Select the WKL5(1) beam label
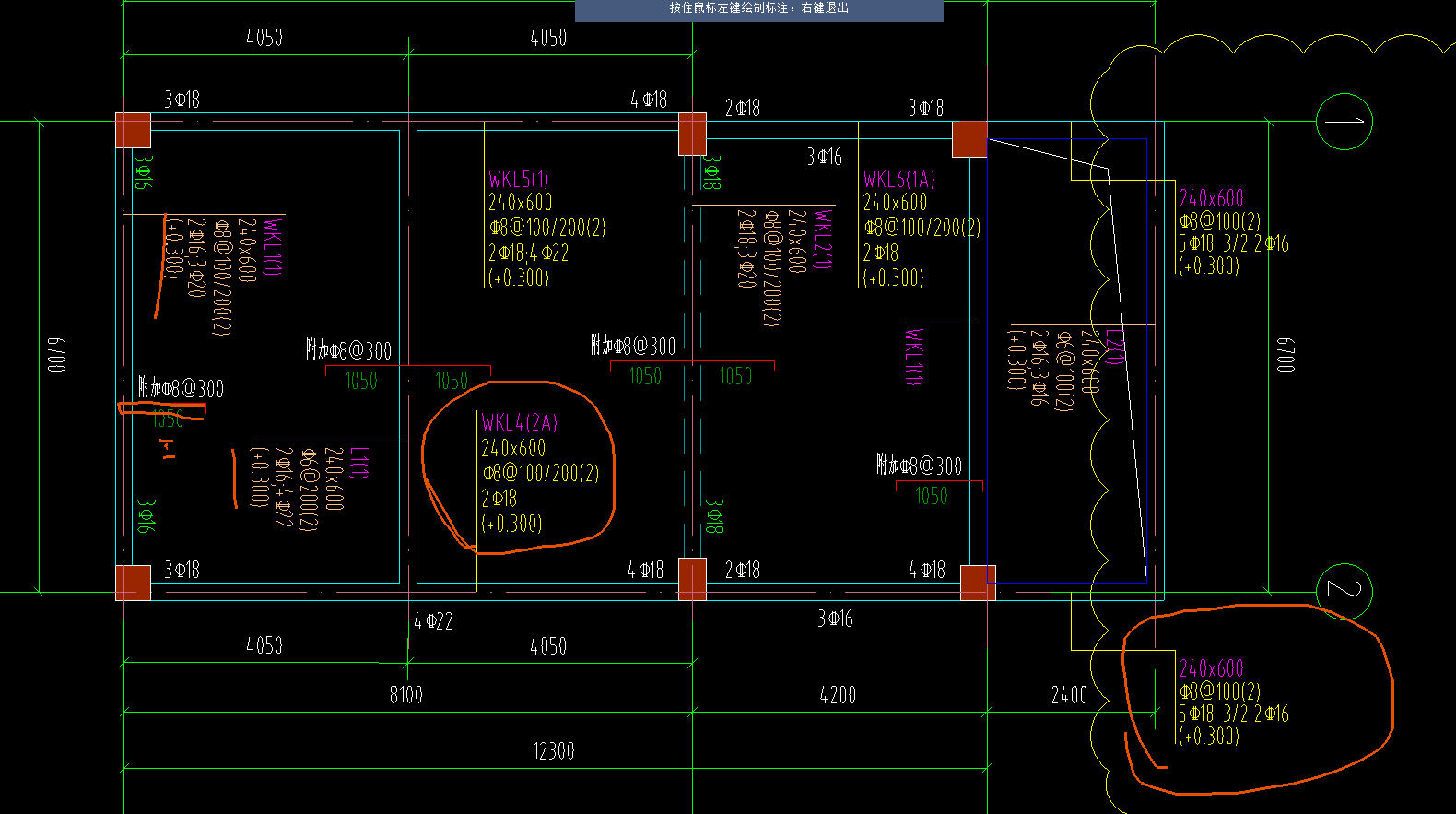The image size is (1456, 814). click(519, 179)
